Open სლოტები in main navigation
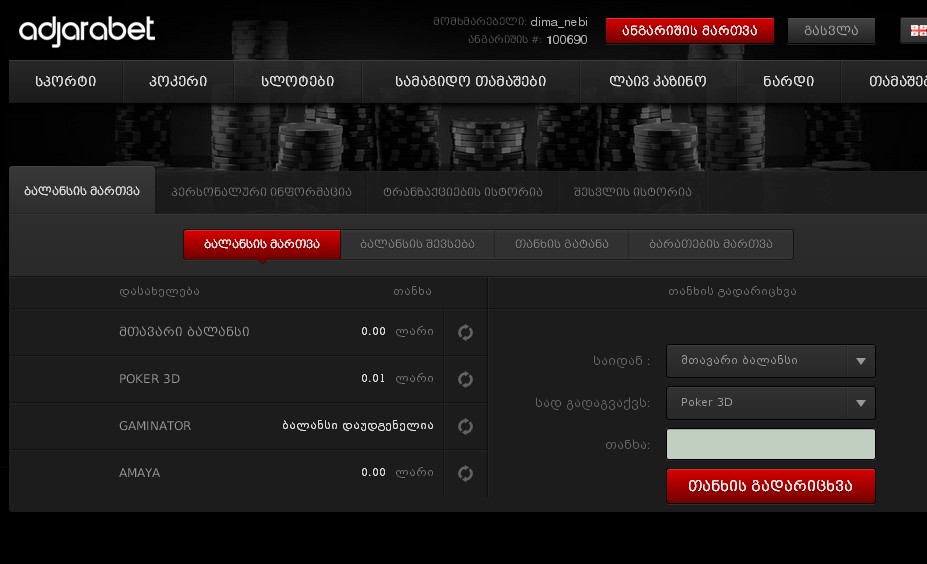This screenshot has height=564, width=927. coord(297,81)
